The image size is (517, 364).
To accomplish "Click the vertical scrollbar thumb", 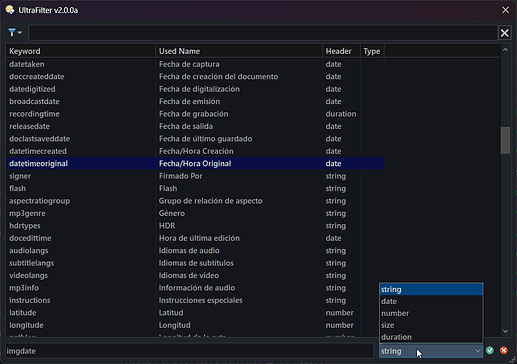I will pos(505,140).
